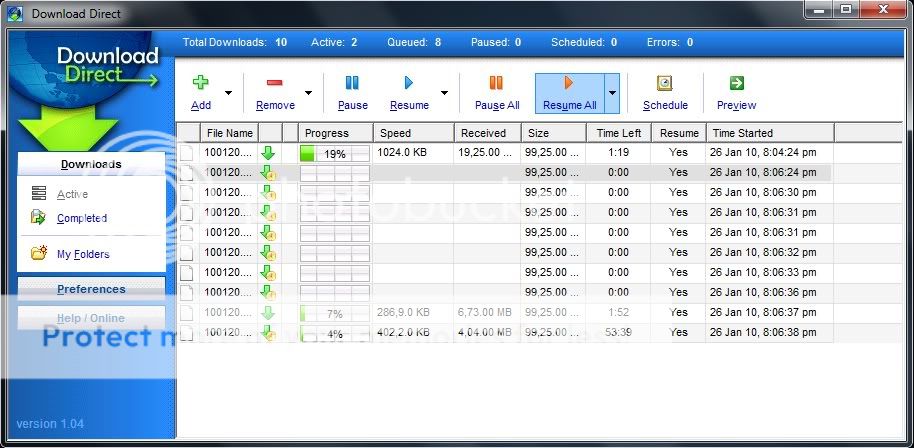The height and width of the screenshot is (448, 914).
Task: Click the Pause All button label
Action: click(x=497, y=105)
